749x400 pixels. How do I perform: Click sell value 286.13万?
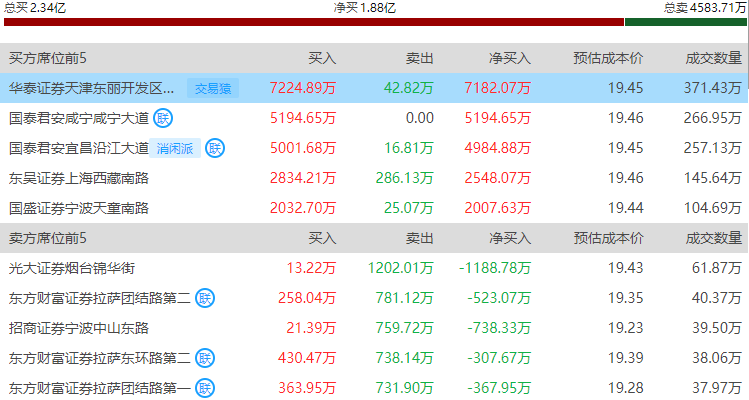(x=404, y=178)
